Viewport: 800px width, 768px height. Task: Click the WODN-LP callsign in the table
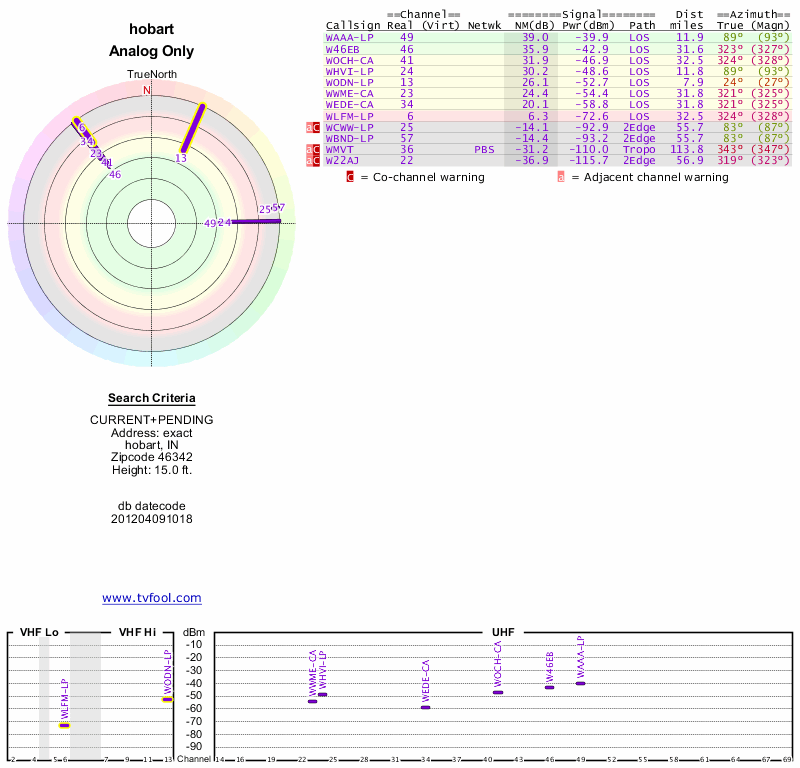click(349, 83)
